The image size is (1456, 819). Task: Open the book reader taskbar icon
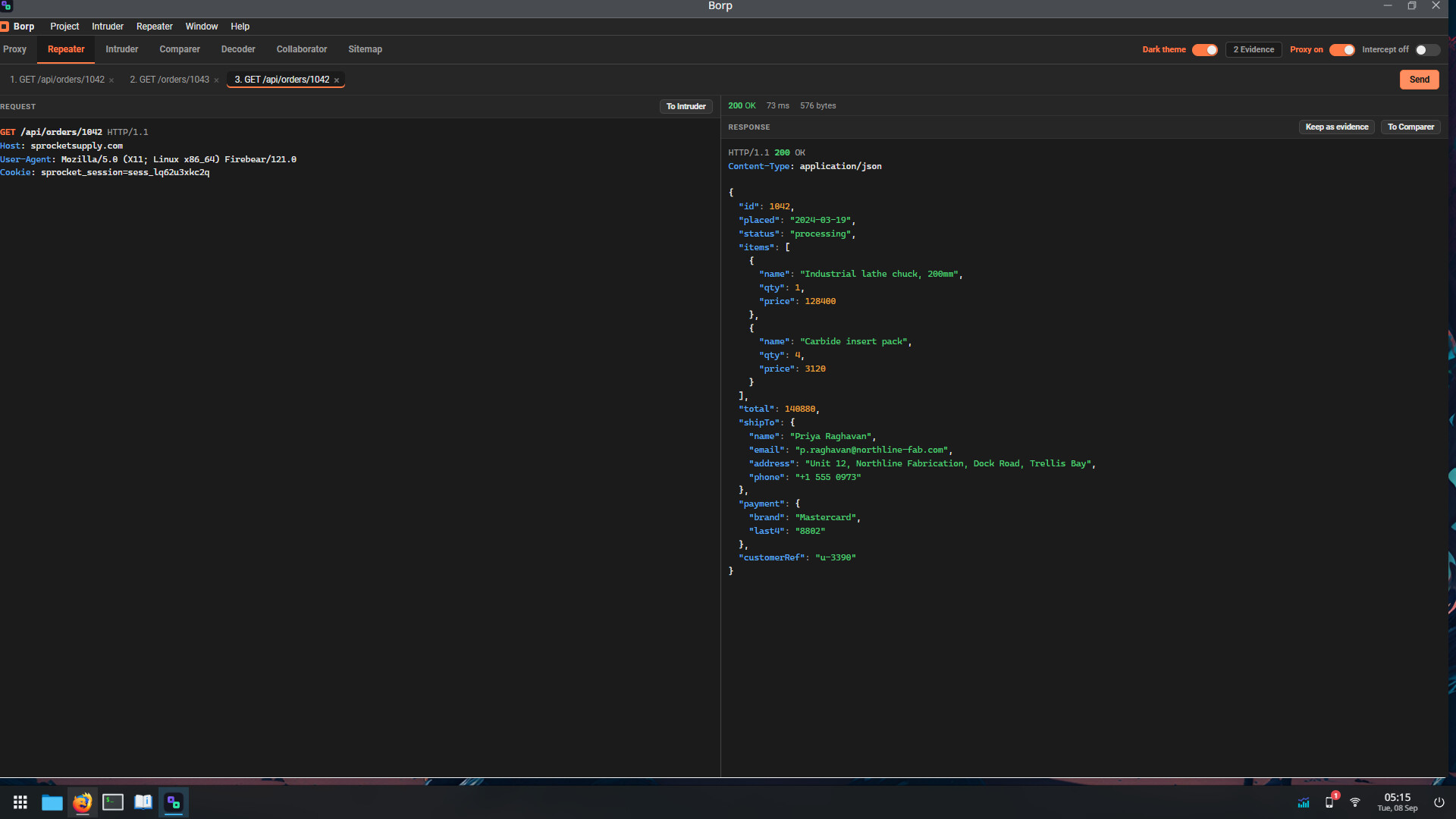143,802
